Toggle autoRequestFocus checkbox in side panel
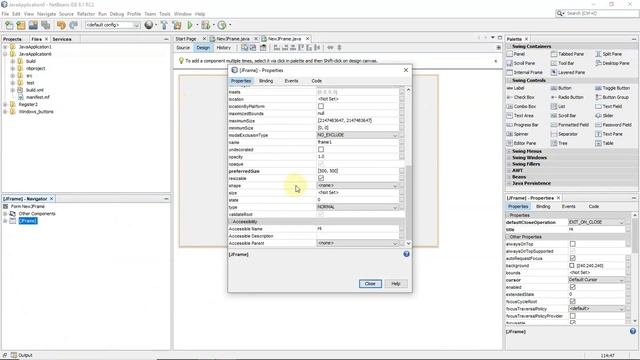 pos(573,258)
